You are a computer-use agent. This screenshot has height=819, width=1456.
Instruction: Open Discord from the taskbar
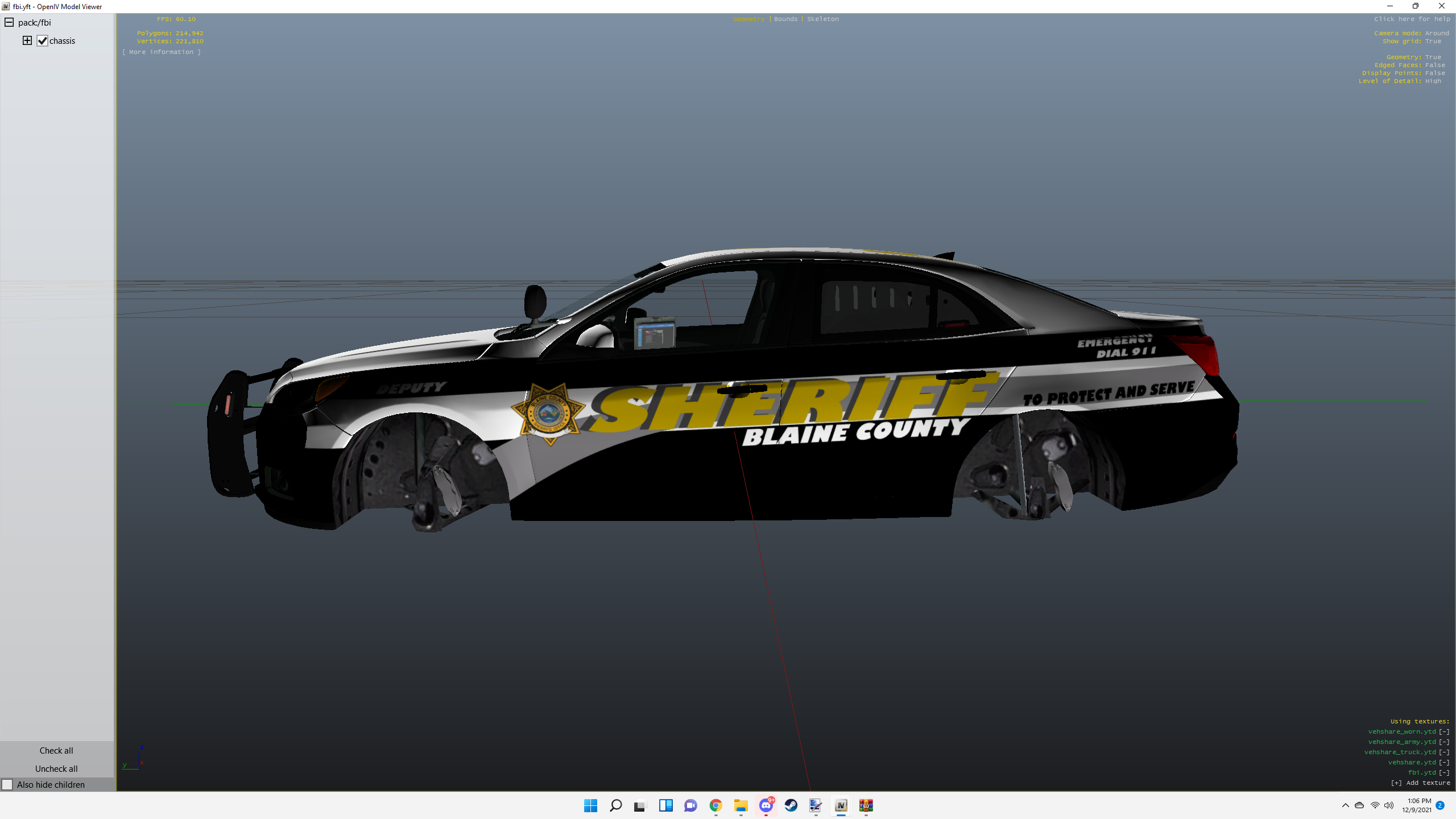click(x=766, y=805)
